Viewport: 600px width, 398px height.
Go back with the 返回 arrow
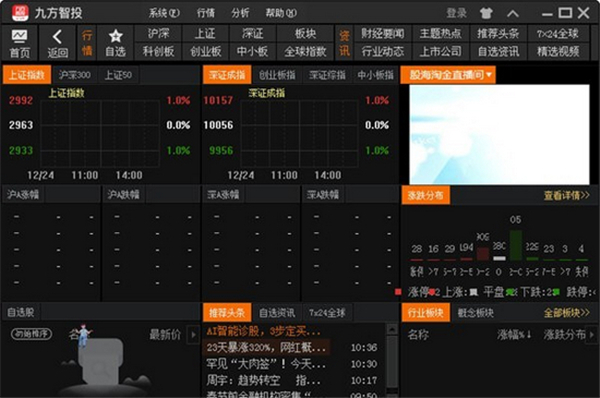[x=57, y=43]
